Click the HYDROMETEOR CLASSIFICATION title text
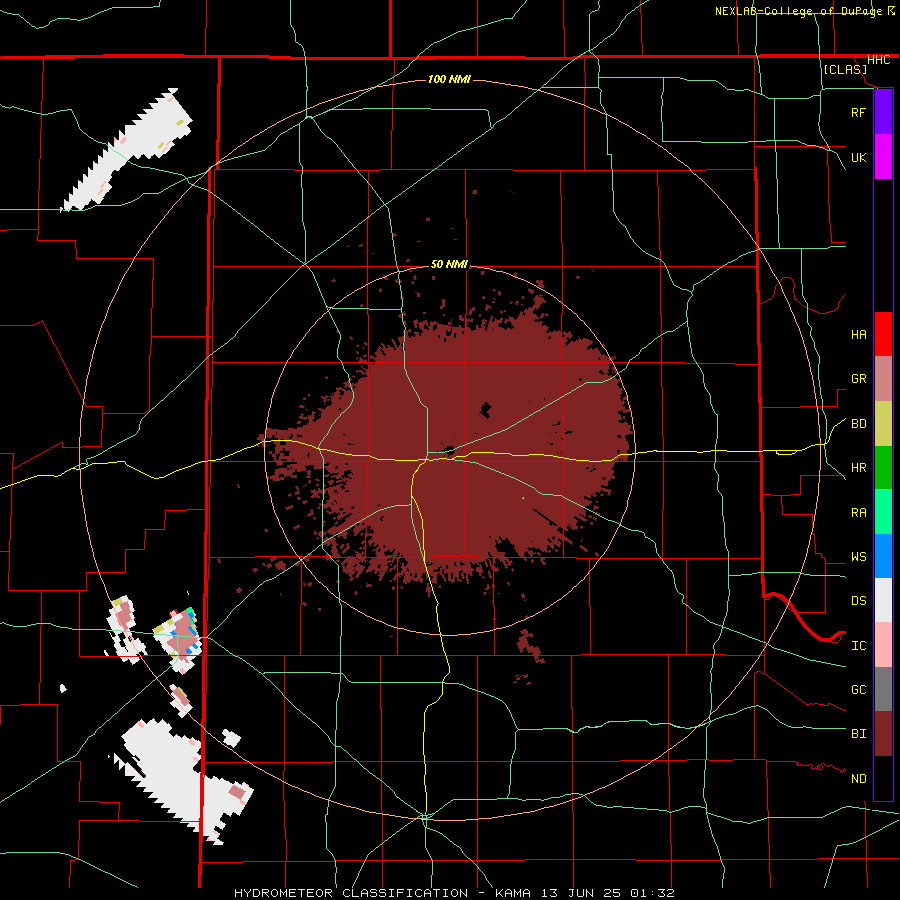The height and width of the screenshot is (900, 900). coord(351,893)
